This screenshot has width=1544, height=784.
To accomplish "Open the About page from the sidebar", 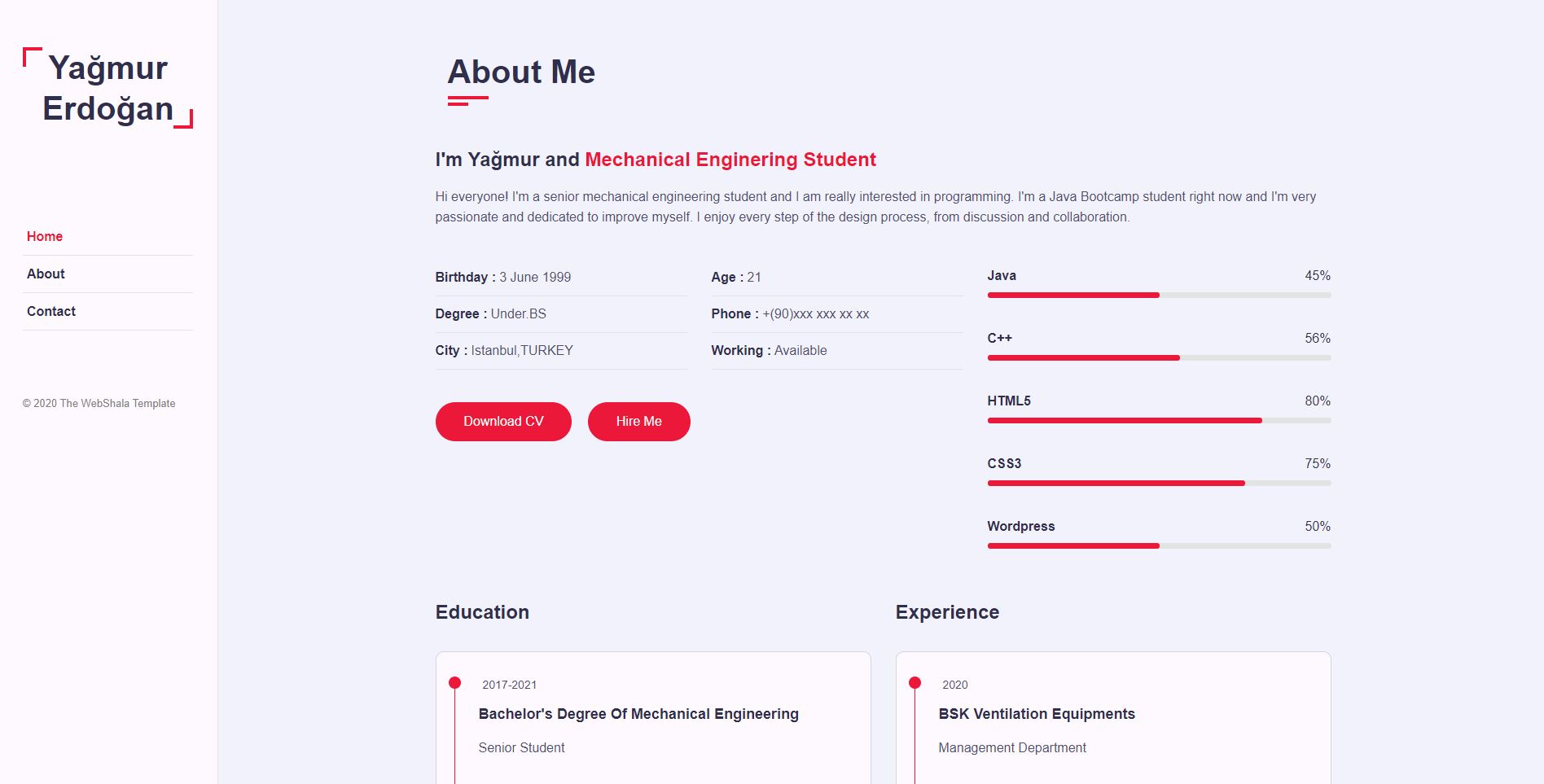I will click(46, 274).
